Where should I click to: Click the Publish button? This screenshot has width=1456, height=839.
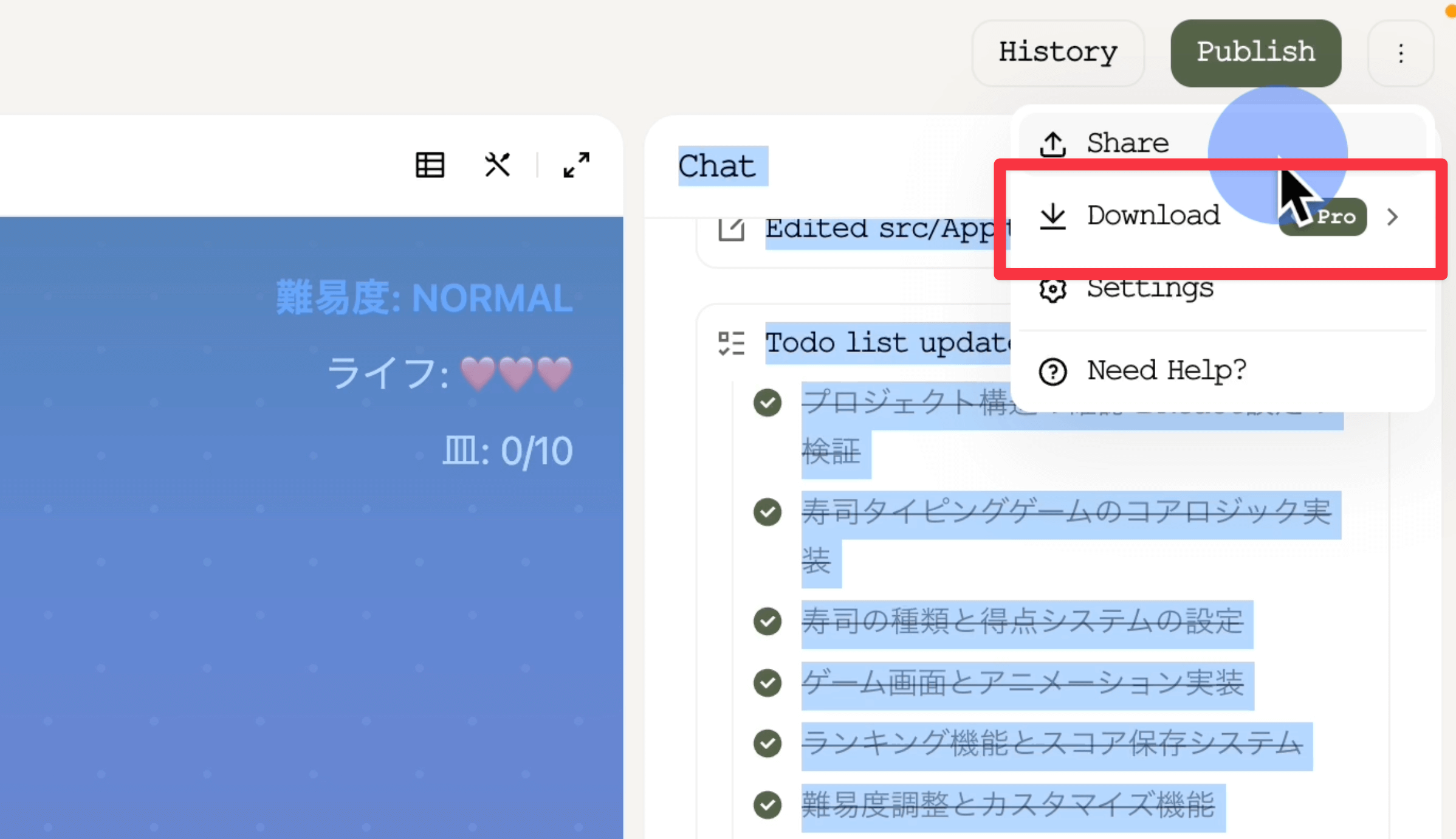[1255, 53]
